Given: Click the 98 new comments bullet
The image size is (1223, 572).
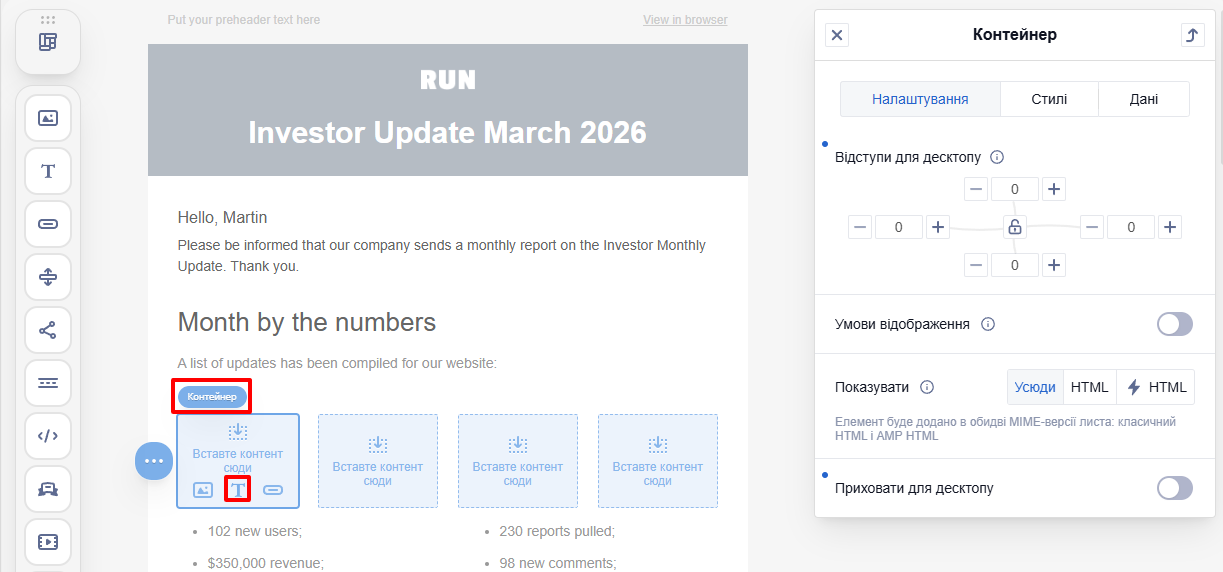Looking at the screenshot, I should (x=558, y=563).
